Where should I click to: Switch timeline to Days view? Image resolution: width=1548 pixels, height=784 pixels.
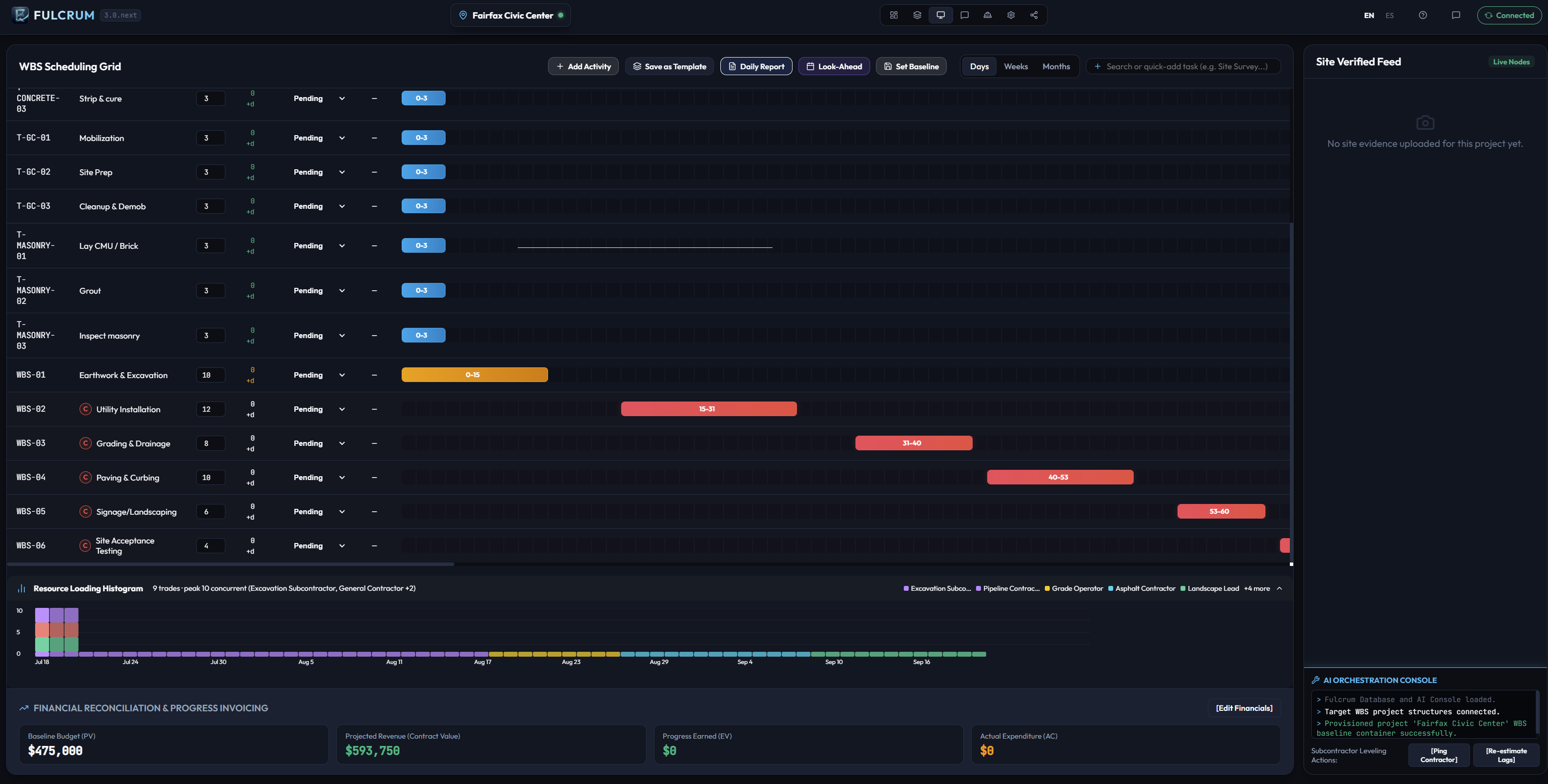979,66
